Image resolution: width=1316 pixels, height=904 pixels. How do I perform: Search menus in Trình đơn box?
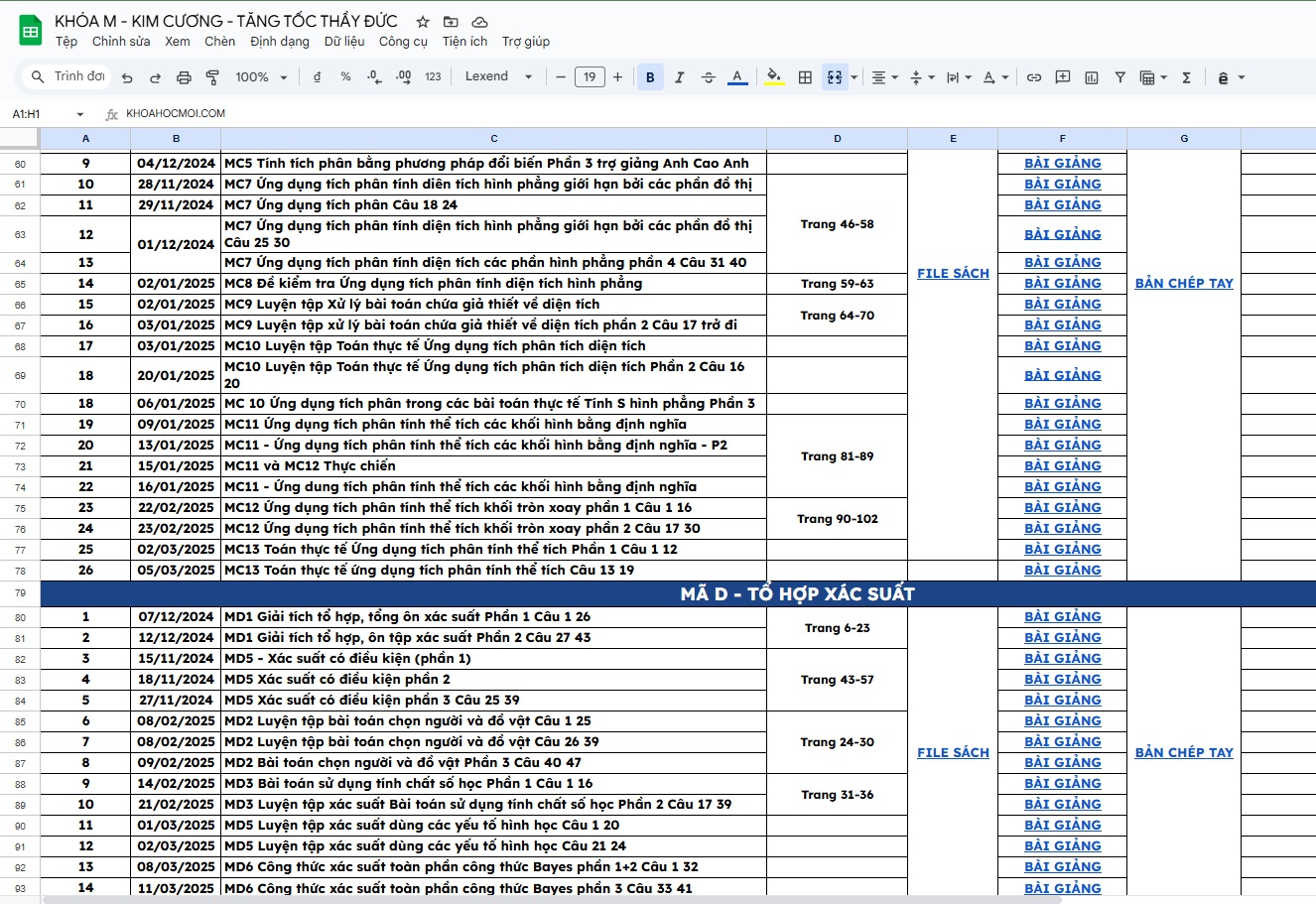point(68,76)
